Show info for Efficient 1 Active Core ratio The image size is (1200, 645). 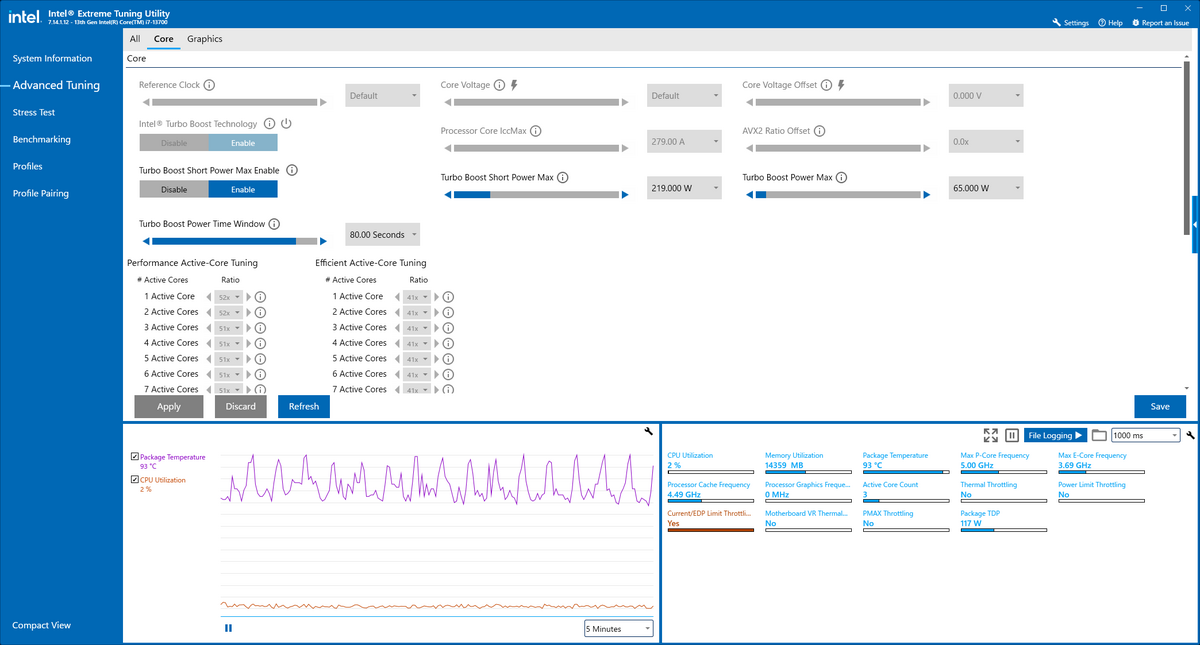(448, 297)
